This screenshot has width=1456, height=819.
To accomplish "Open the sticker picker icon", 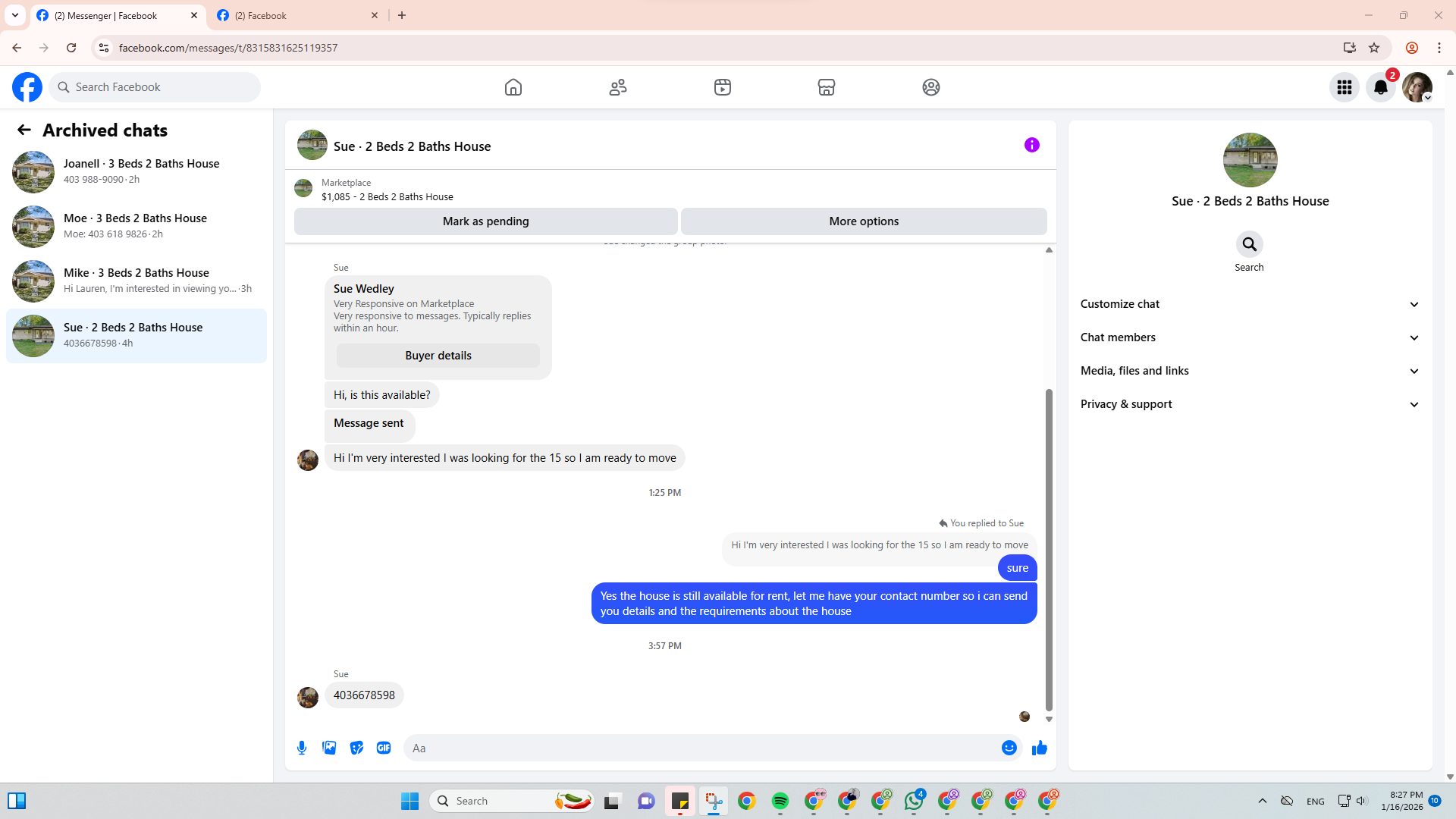I will 356,748.
